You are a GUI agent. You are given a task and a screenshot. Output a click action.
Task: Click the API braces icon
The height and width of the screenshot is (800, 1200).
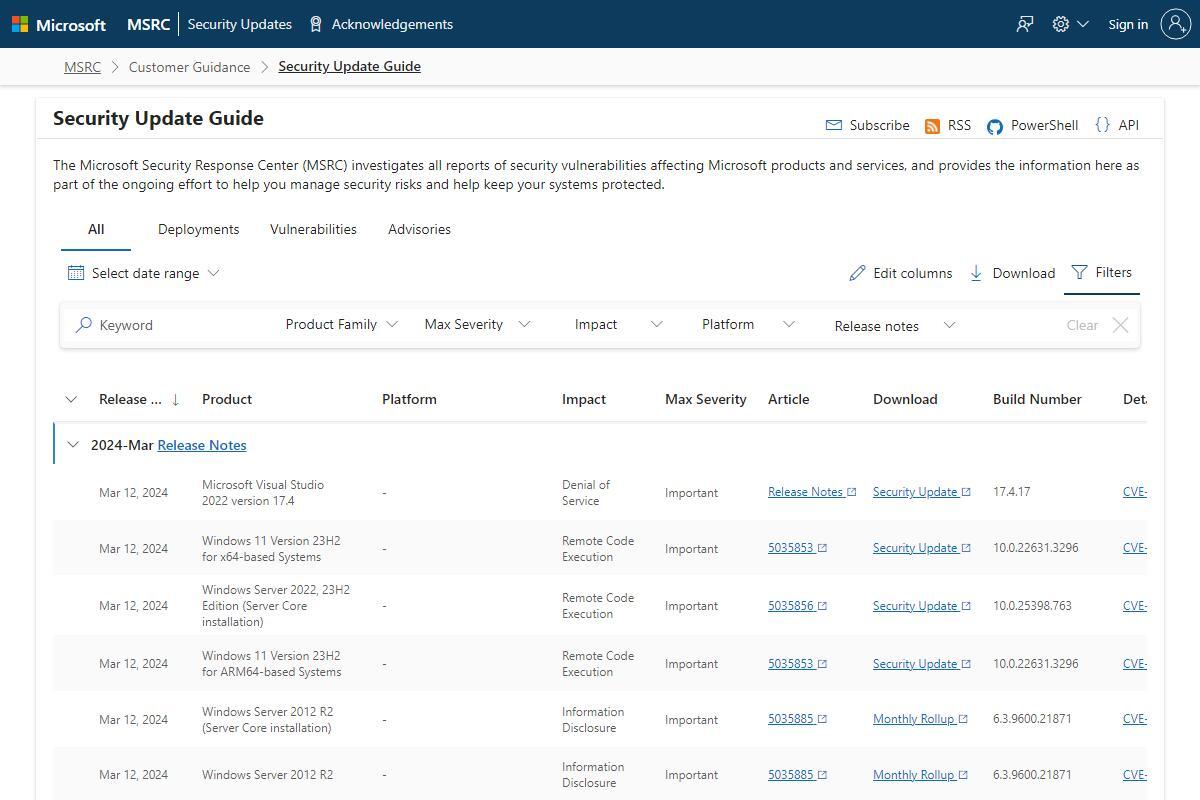pyautogui.click(x=1102, y=125)
